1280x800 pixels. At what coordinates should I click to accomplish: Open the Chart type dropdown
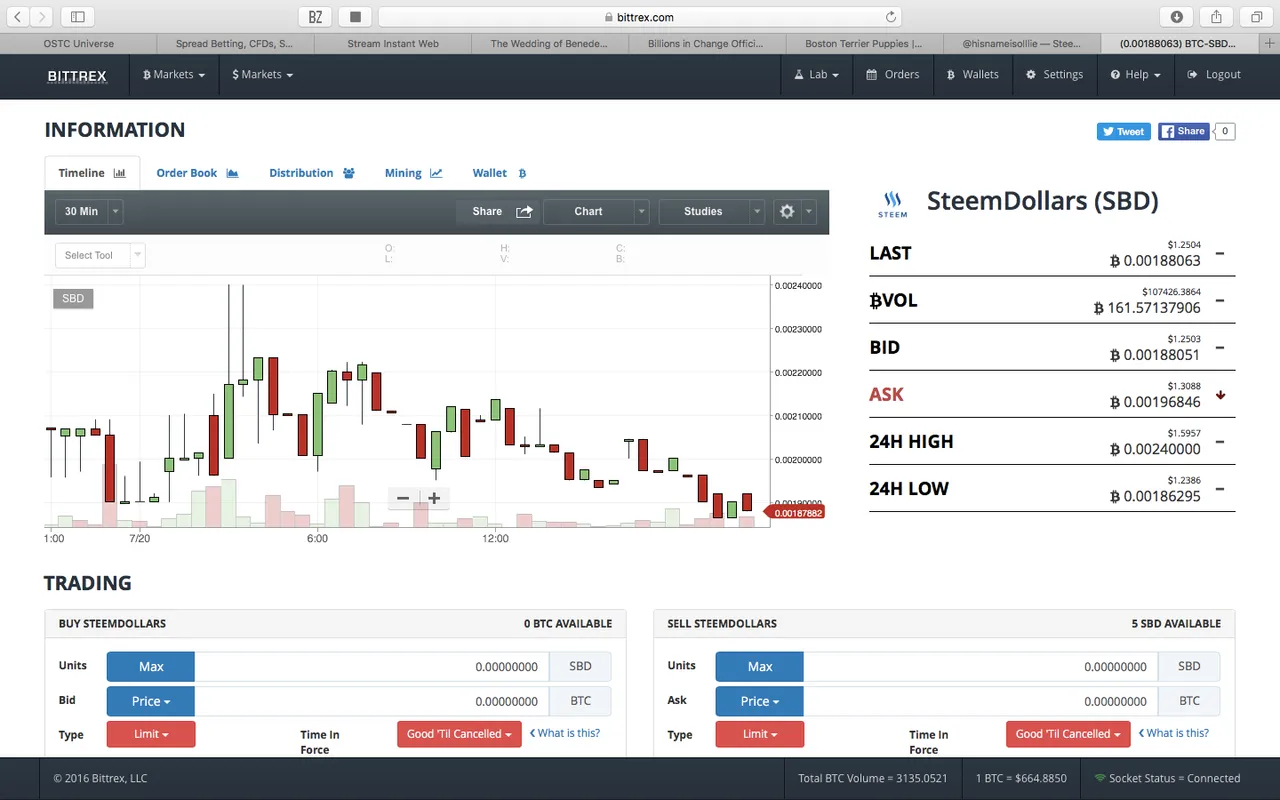point(596,211)
